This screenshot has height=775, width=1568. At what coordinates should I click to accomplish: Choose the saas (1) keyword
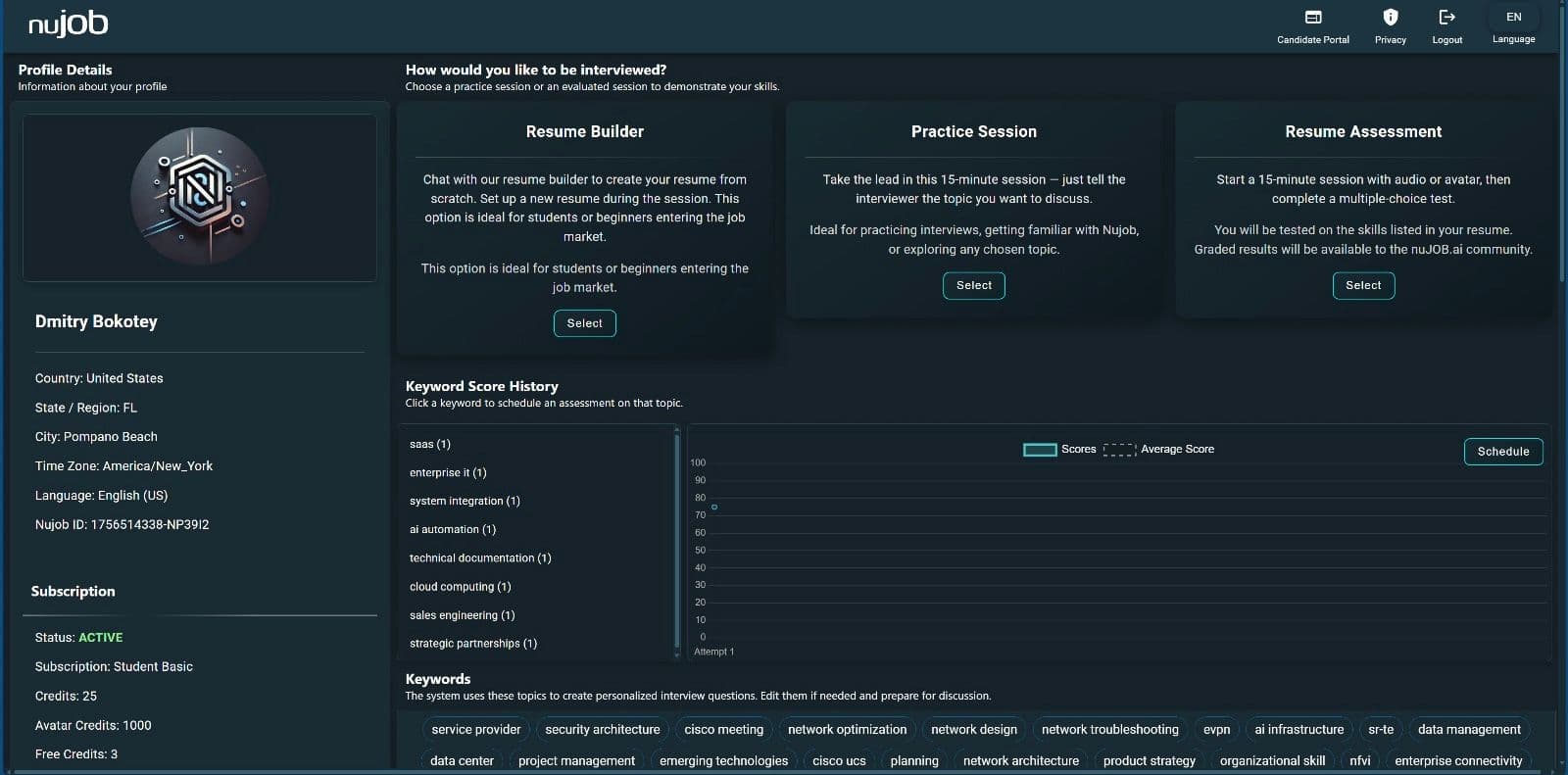(x=430, y=444)
